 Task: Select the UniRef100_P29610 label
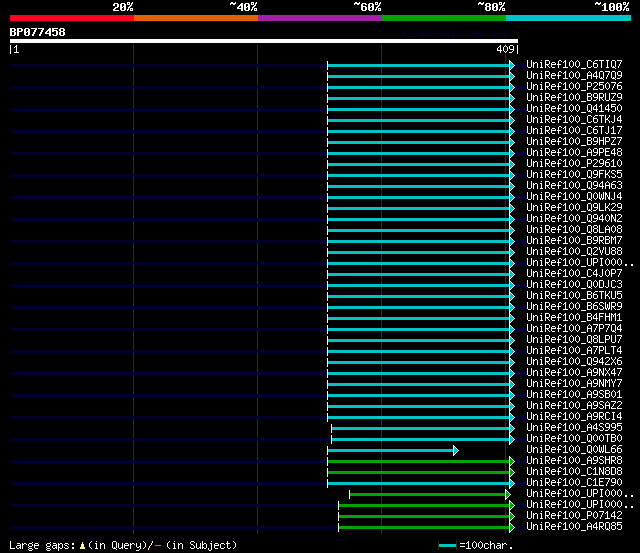click(574, 164)
